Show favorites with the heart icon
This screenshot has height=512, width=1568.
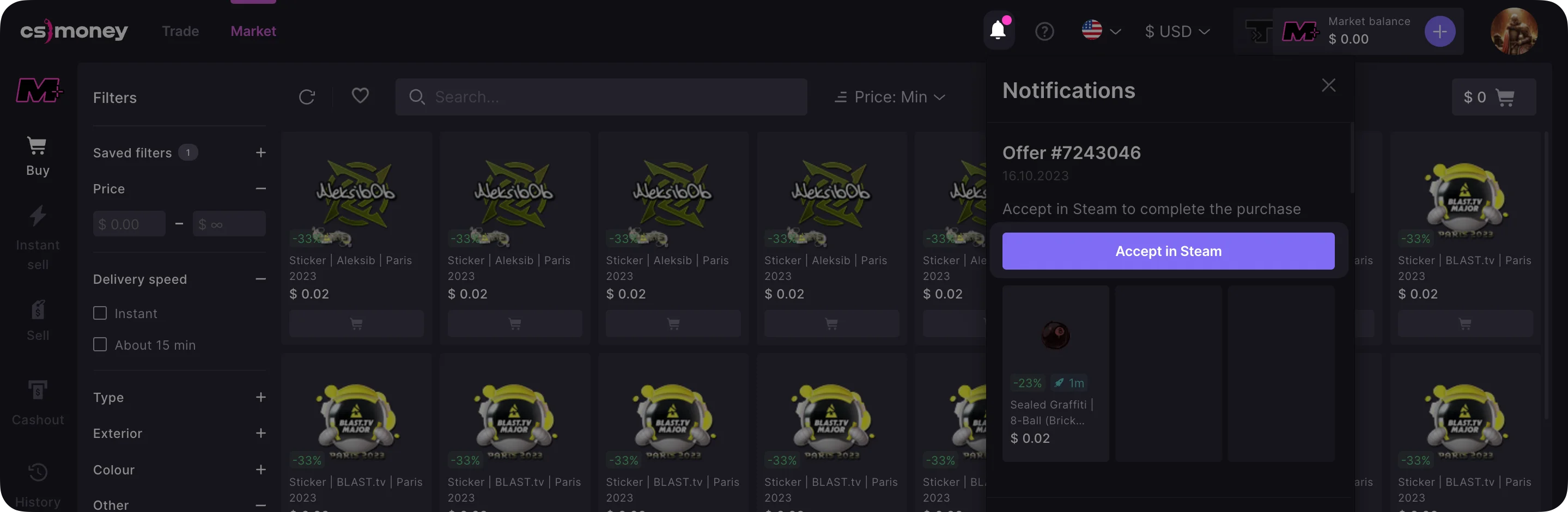click(360, 96)
